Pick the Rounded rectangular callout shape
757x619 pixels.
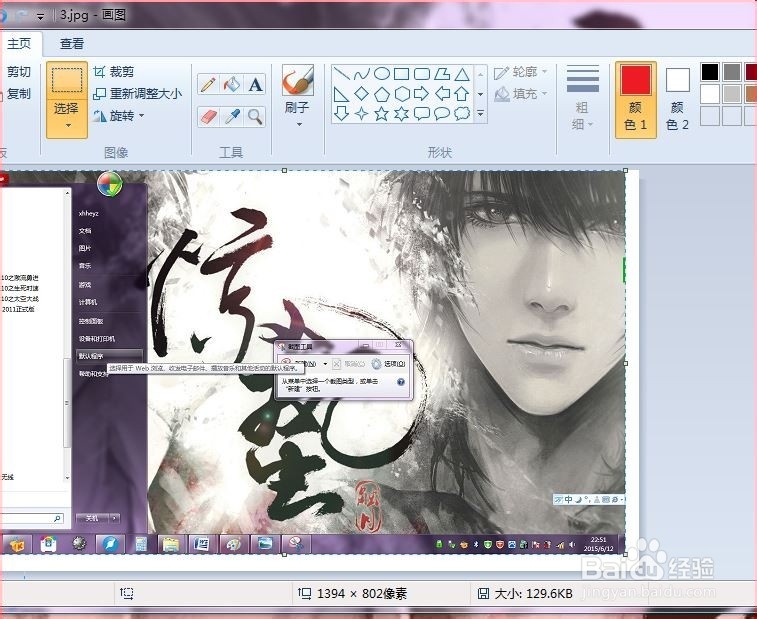coord(422,113)
